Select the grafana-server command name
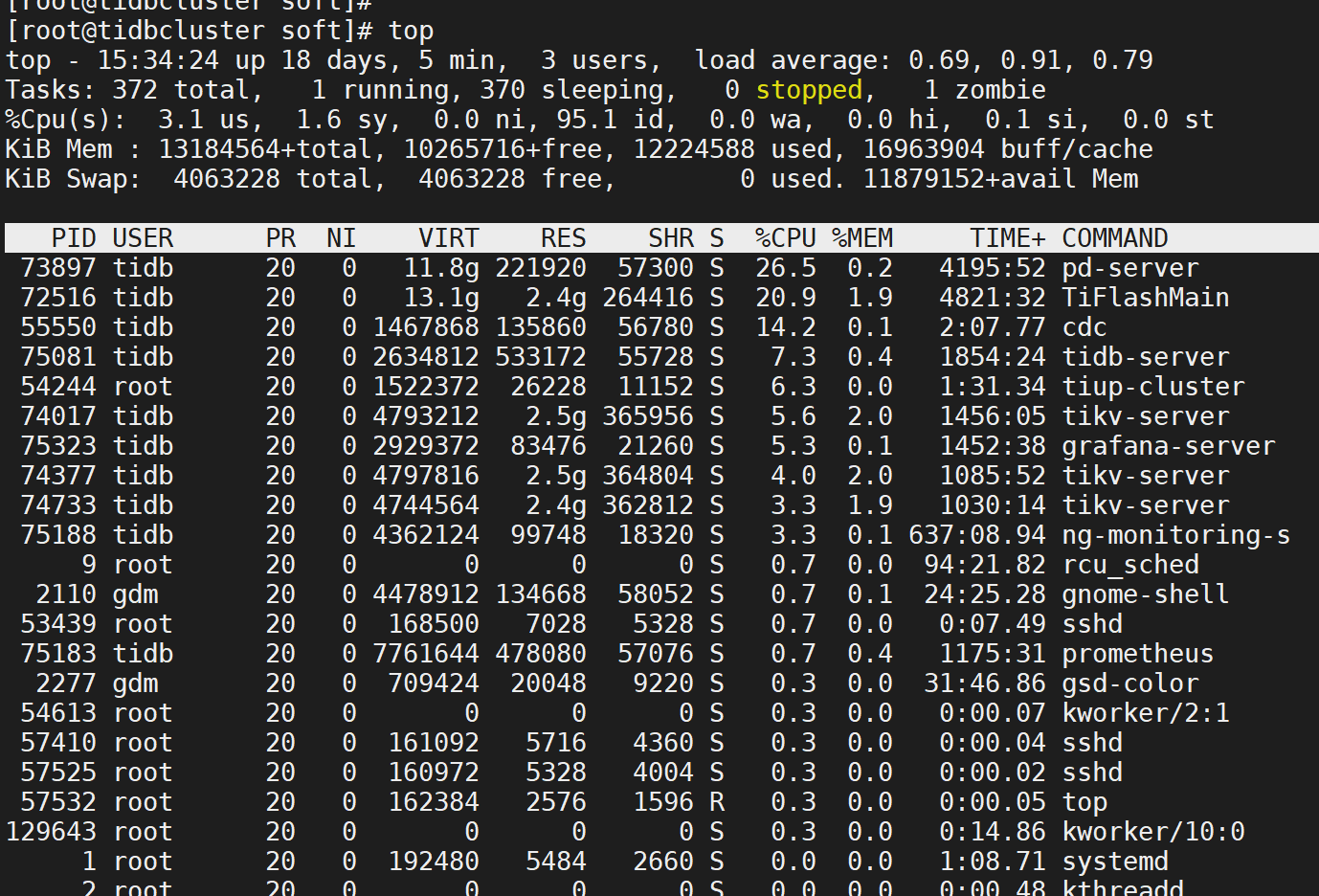1319x896 pixels. click(1169, 446)
